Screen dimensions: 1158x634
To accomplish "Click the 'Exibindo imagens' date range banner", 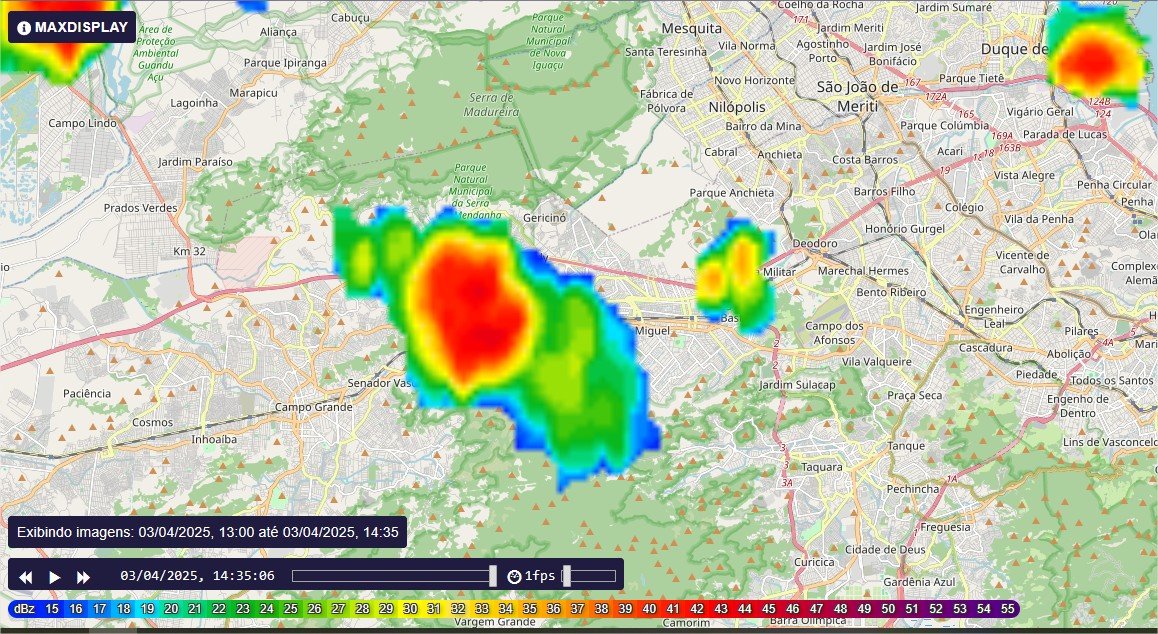I will coord(207,531).
